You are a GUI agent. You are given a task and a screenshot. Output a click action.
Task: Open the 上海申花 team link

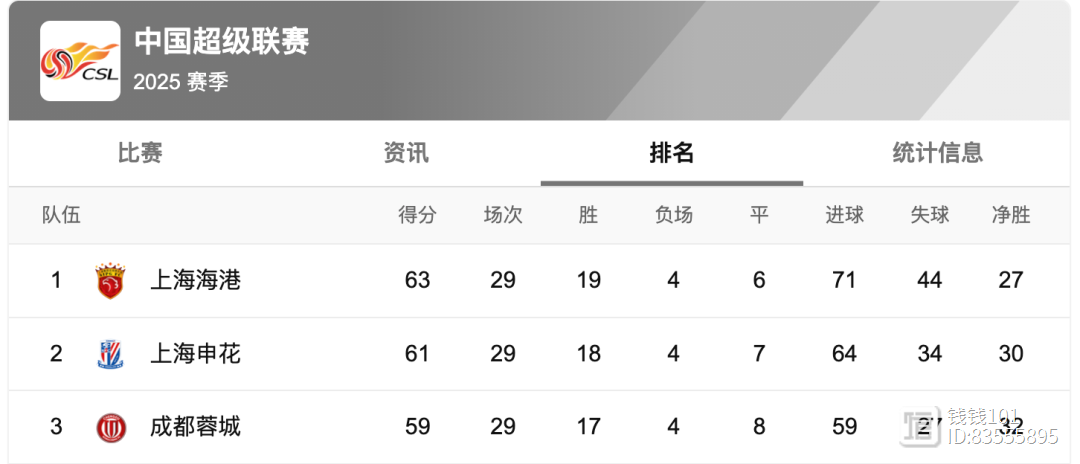tap(195, 354)
